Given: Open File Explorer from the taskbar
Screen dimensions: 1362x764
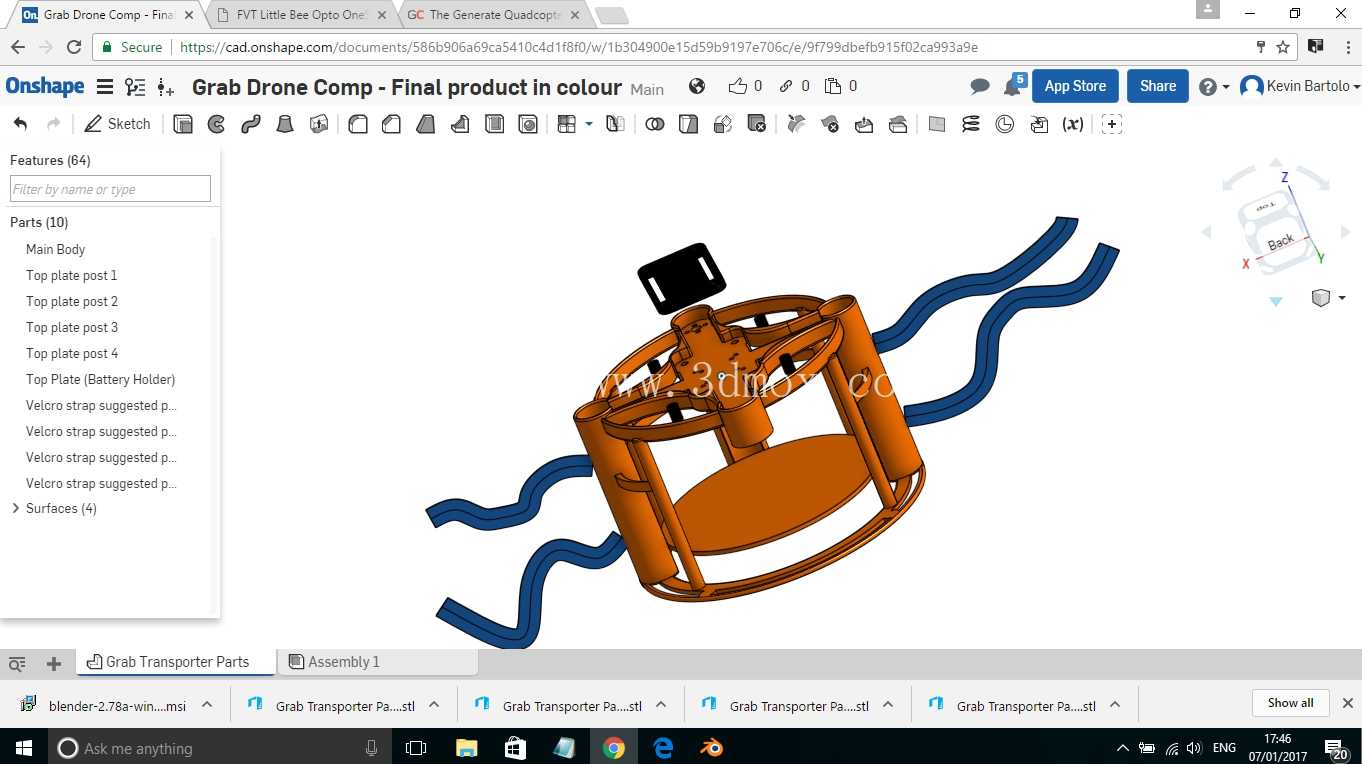Looking at the screenshot, I should [466, 747].
